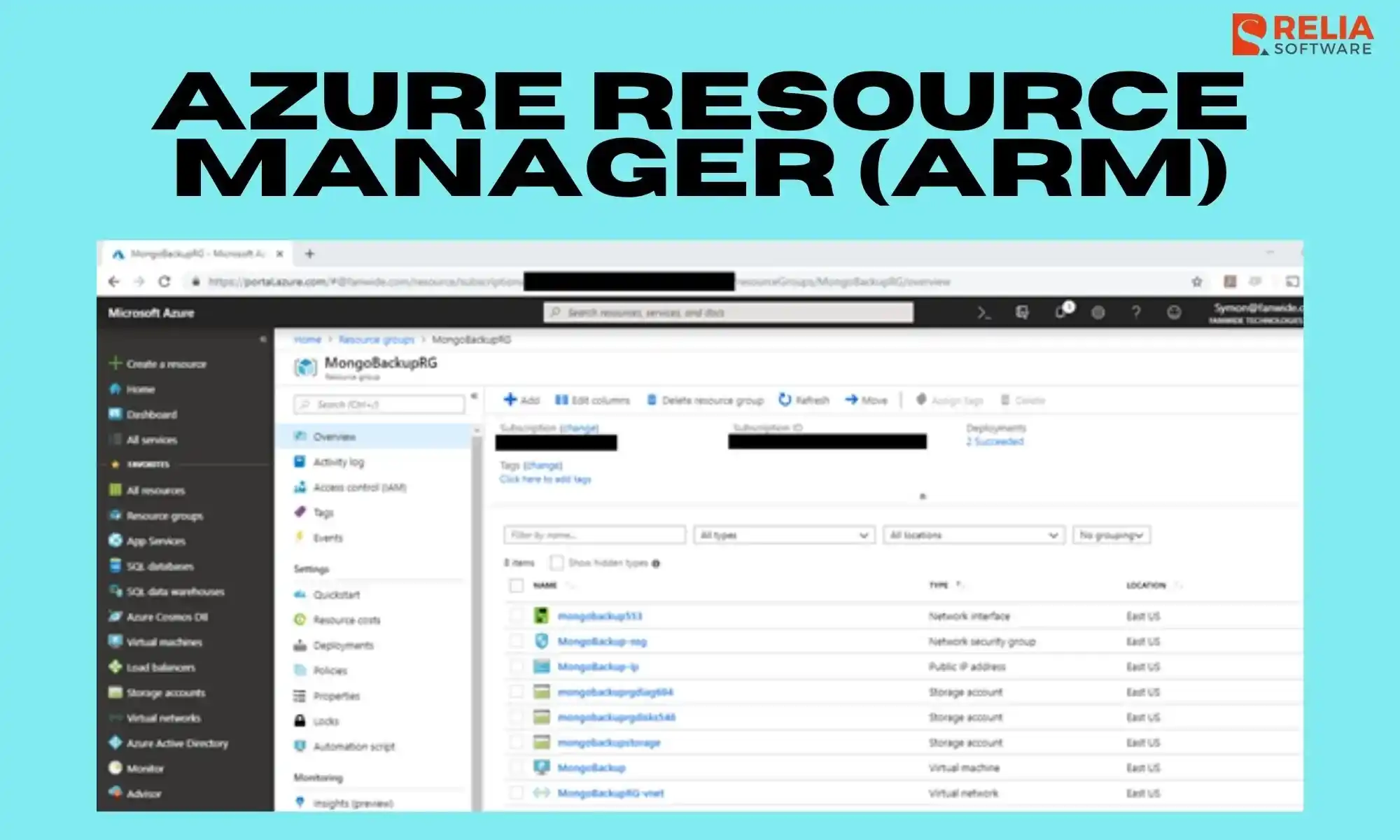This screenshot has height=840, width=1400.
Task: Check the mongobackup513 row checkbox
Action: point(517,616)
